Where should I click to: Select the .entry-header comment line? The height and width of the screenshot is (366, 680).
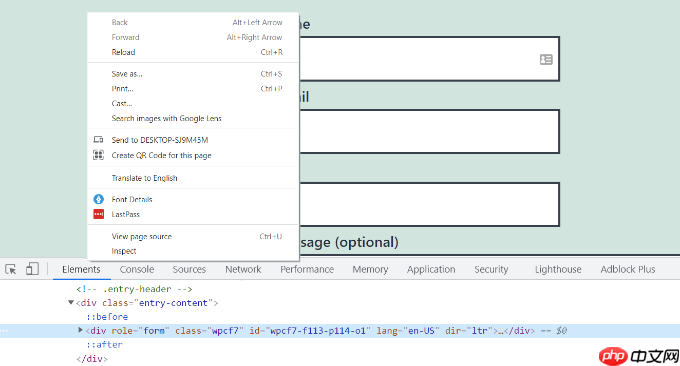(x=134, y=289)
